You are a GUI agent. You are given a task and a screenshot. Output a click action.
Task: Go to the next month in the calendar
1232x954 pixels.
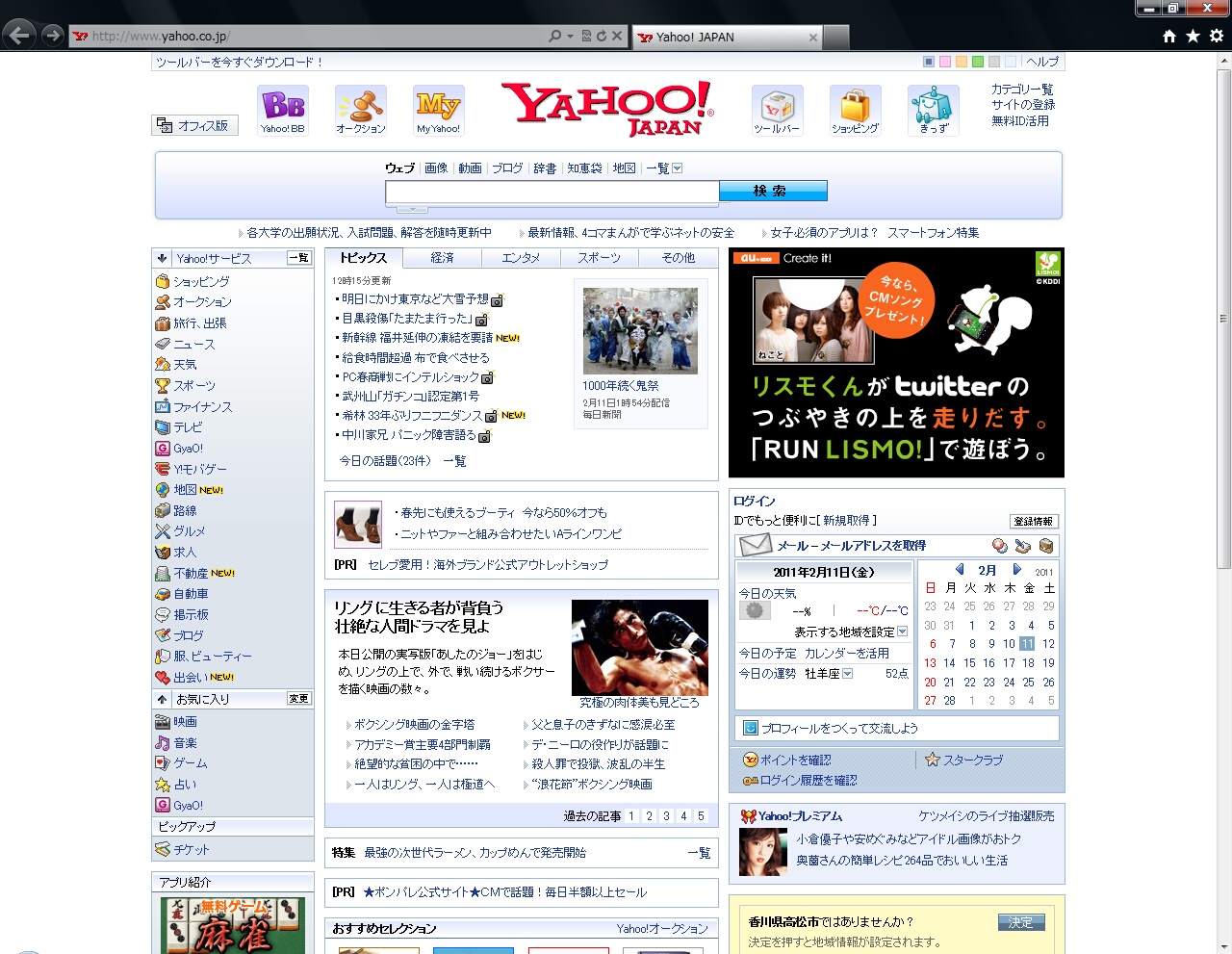1017,570
